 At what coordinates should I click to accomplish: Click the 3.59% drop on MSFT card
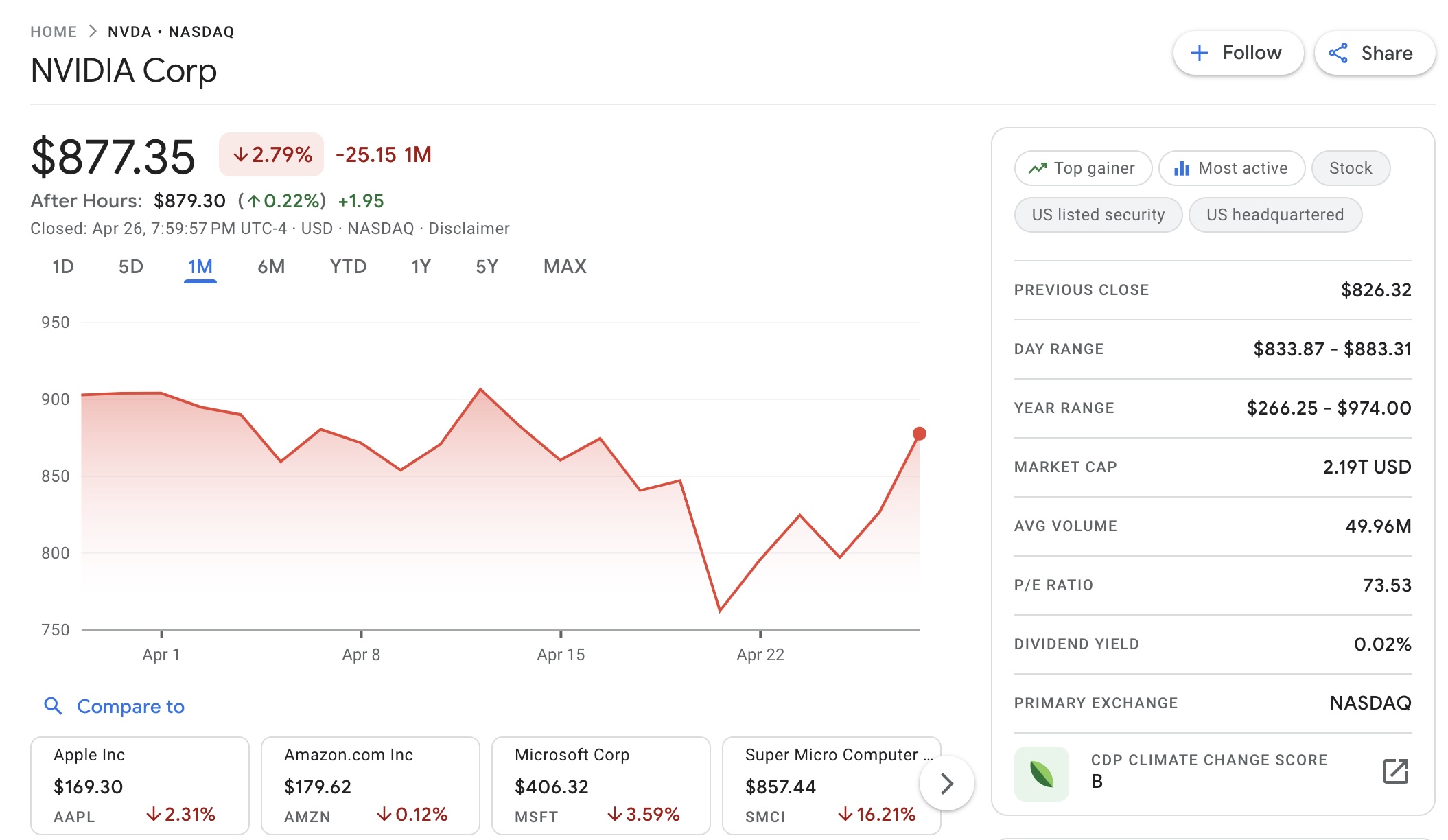pos(644,815)
